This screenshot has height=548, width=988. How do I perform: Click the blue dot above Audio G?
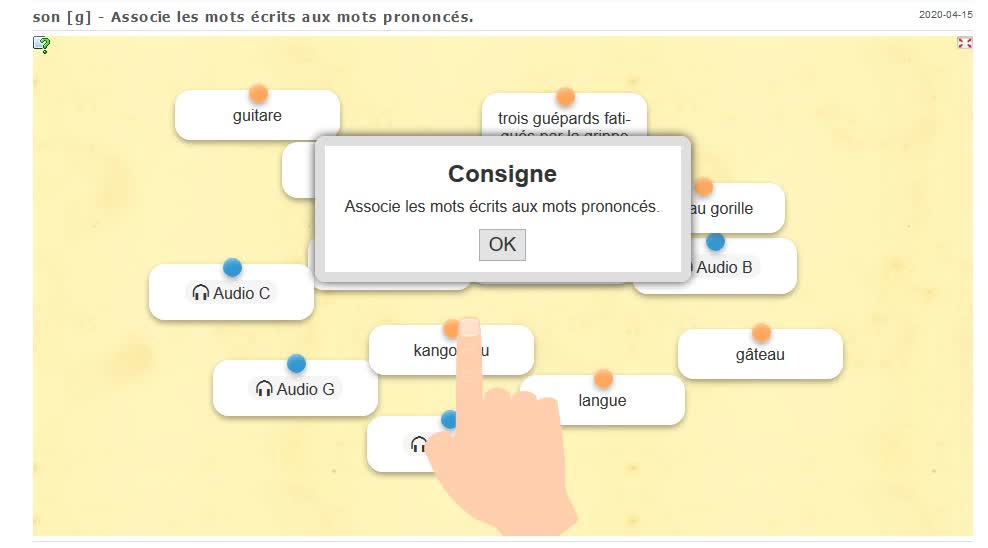click(296, 363)
